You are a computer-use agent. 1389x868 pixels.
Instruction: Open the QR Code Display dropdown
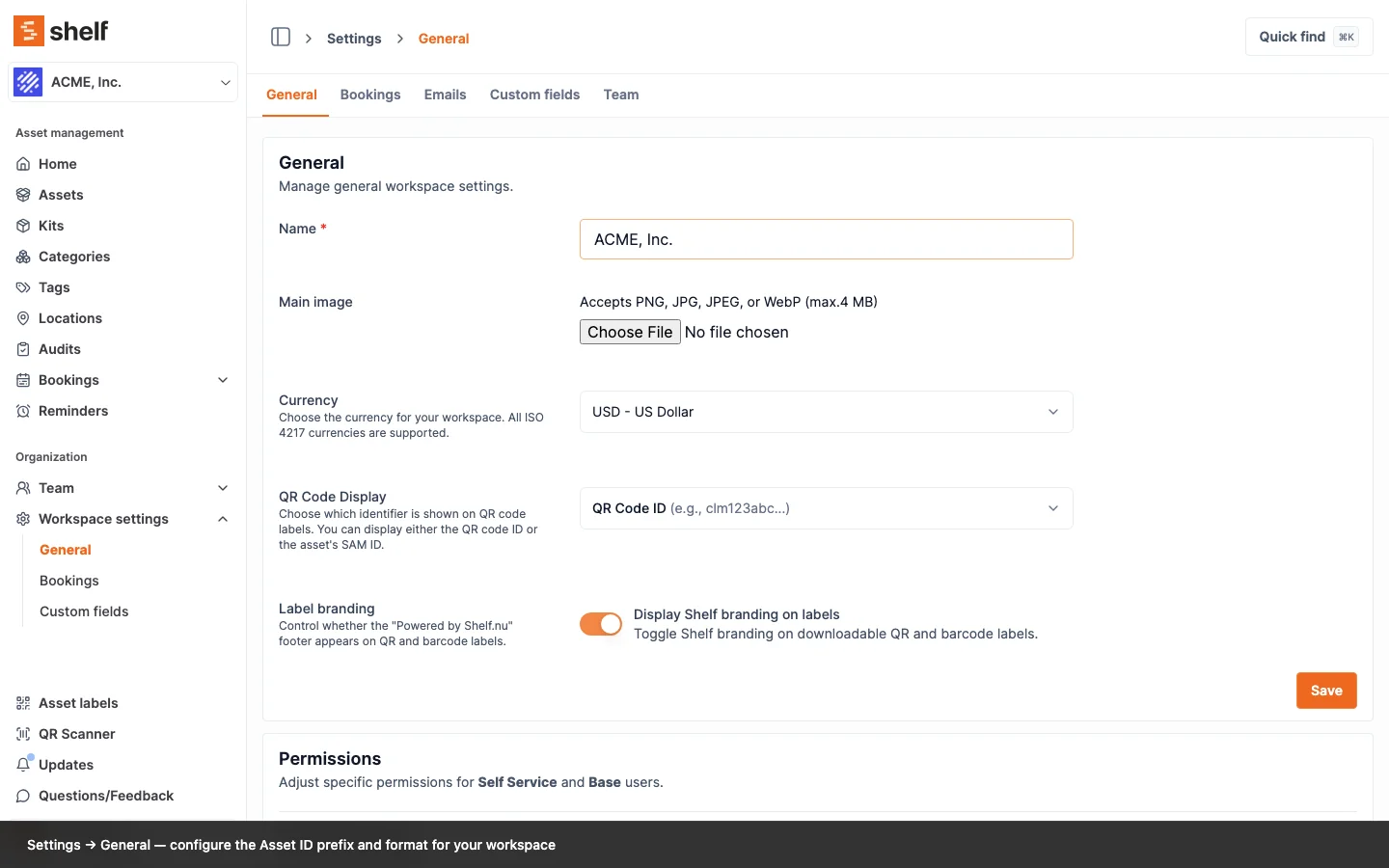826,508
